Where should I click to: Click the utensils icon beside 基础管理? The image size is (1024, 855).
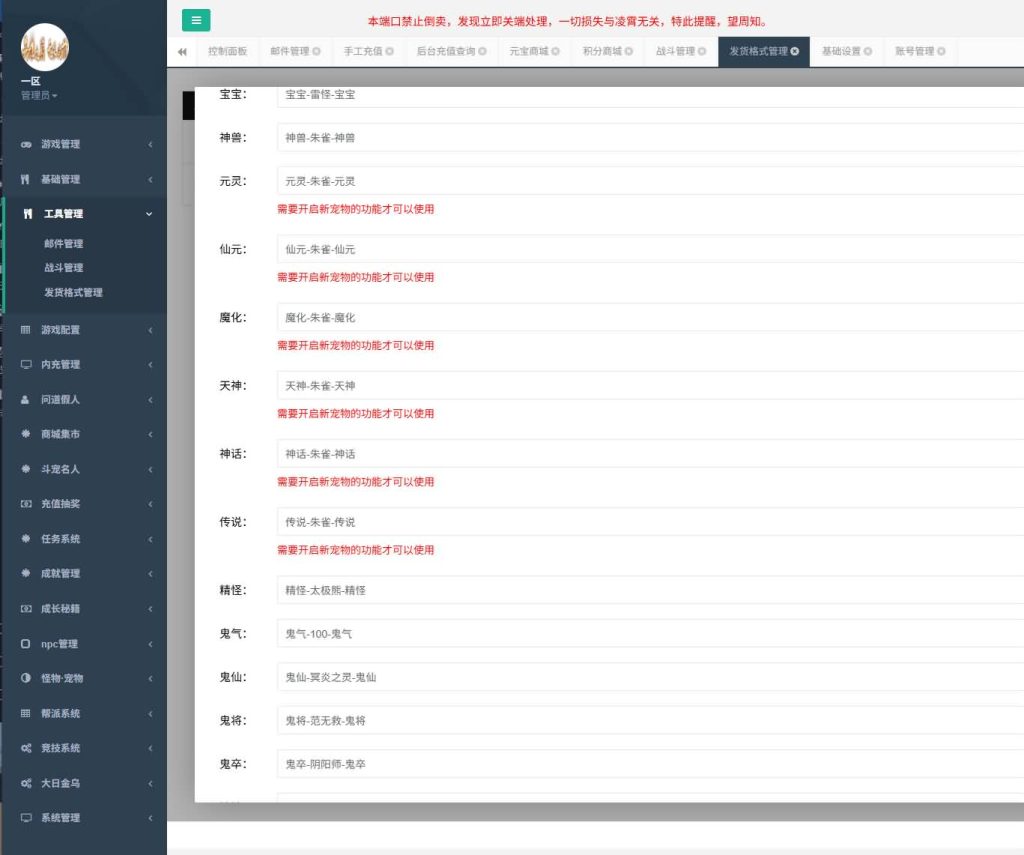tap(25, 179)
